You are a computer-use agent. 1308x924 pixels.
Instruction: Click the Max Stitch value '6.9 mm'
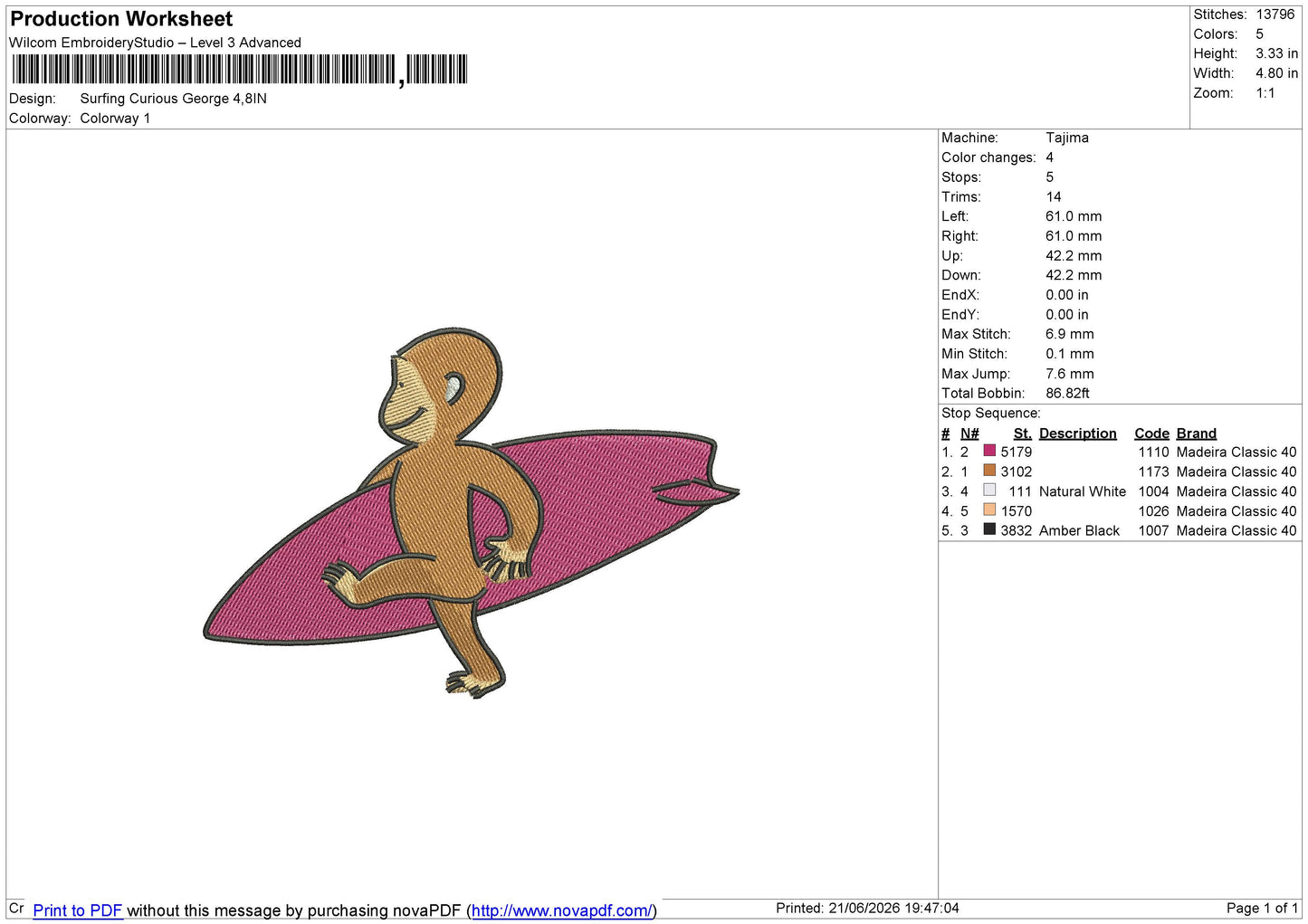tap(1070, 334)
